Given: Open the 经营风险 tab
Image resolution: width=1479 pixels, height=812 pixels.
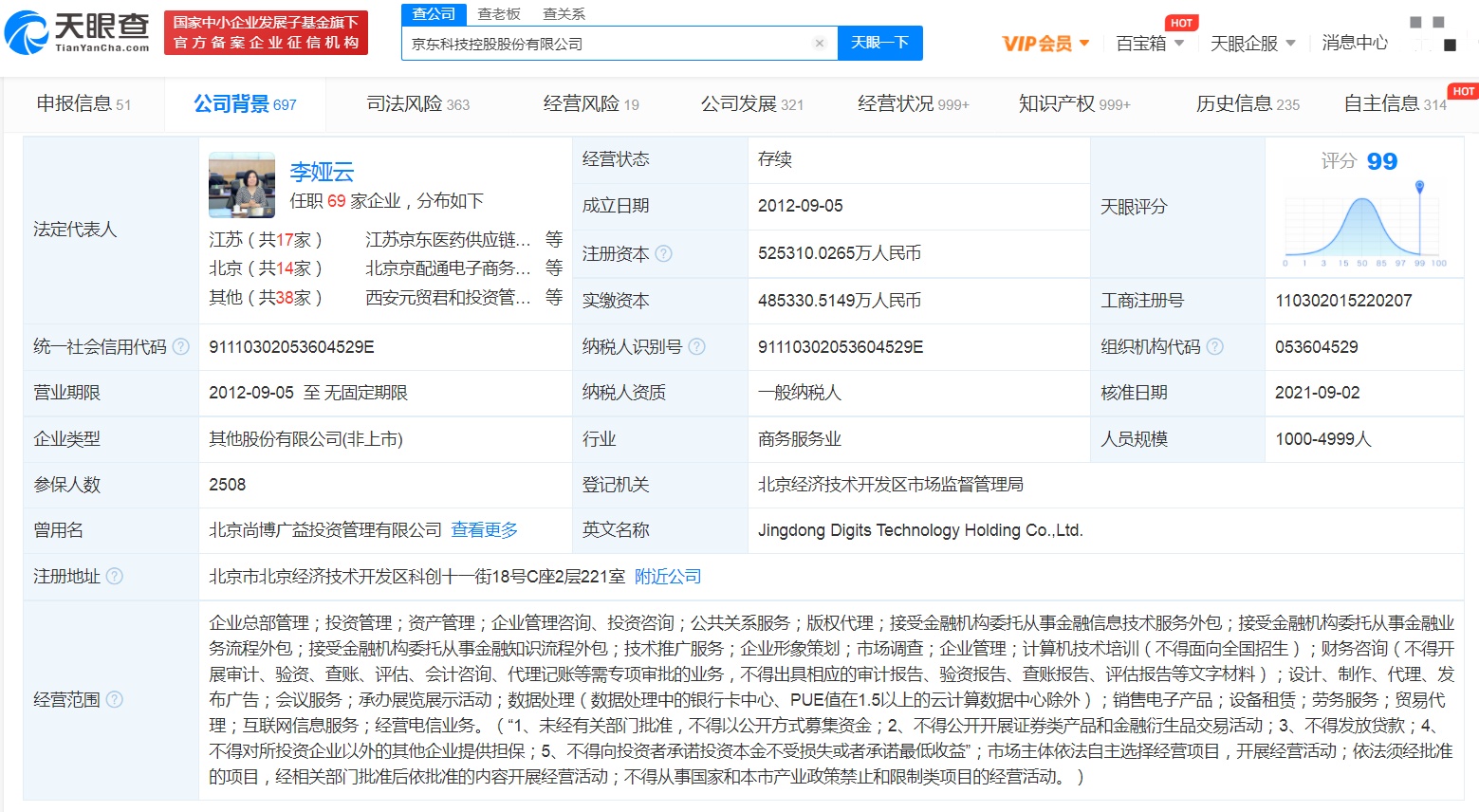Looking at the screenshot, I should [591, 104].
